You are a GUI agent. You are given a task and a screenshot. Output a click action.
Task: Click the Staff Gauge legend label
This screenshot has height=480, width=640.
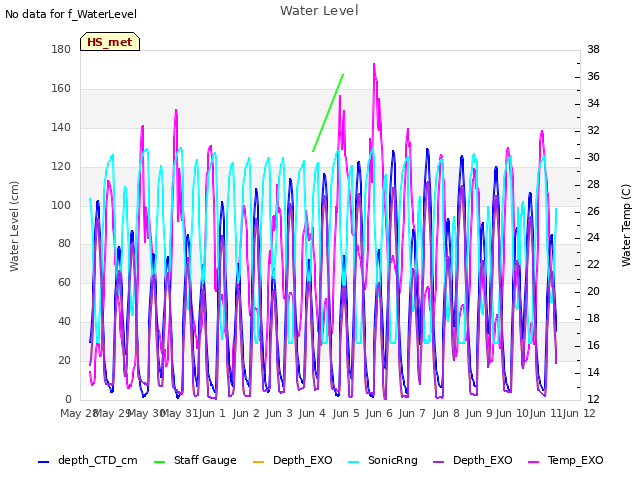click(205, 460)
